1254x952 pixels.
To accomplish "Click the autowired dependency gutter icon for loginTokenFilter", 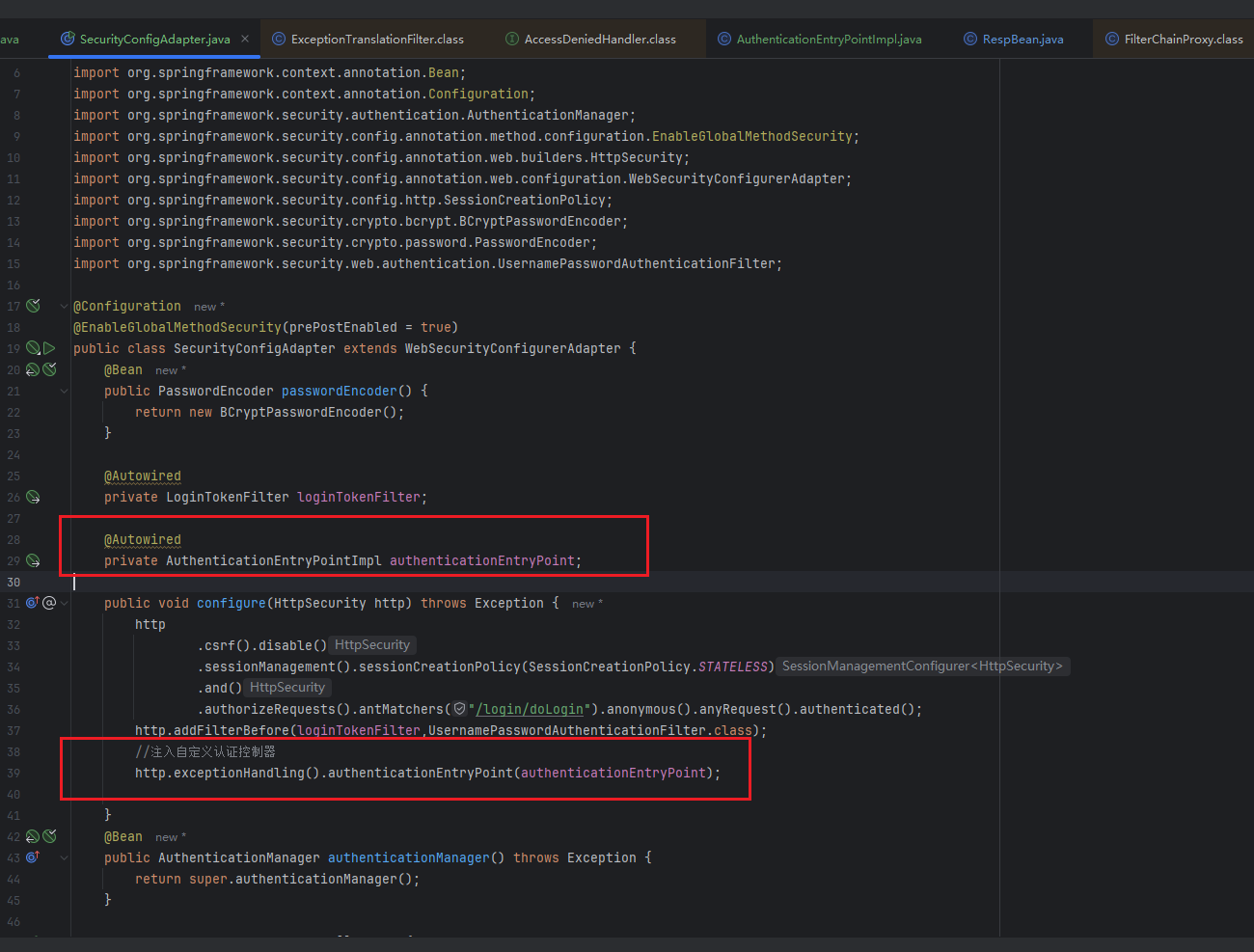I will [x=33, y=497].
